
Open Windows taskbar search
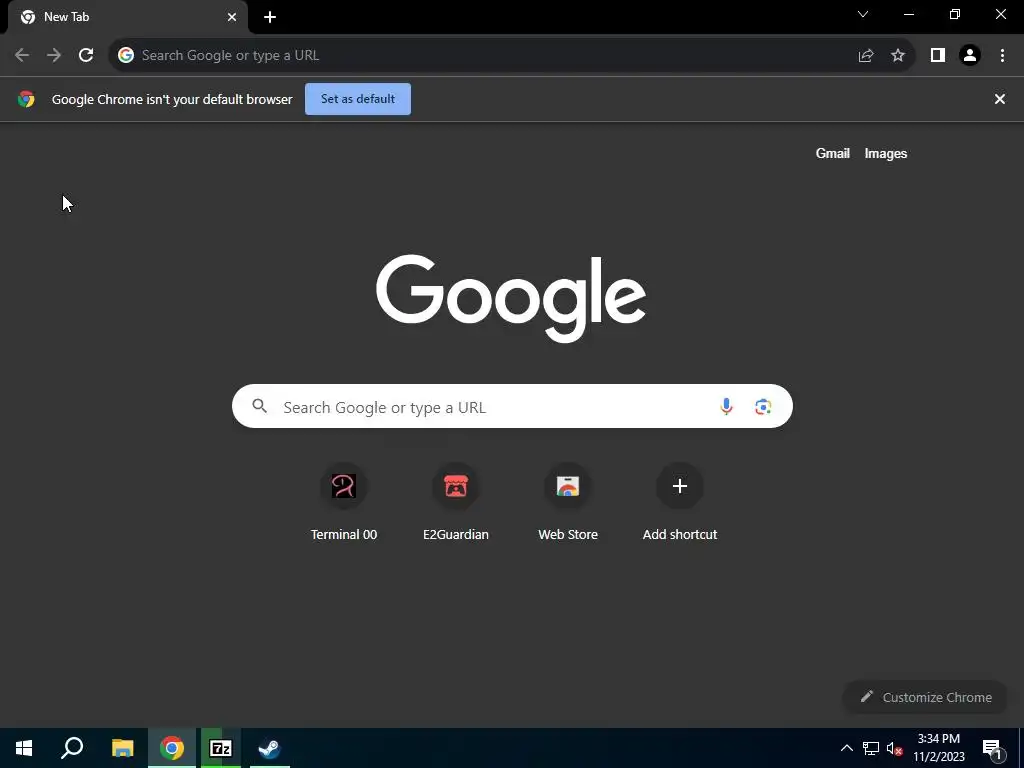pyautogui.click(x=72, y=748)
